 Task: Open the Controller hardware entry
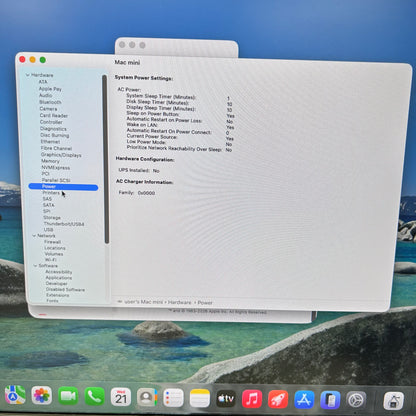pyautogui.click(x=51, y=122)
